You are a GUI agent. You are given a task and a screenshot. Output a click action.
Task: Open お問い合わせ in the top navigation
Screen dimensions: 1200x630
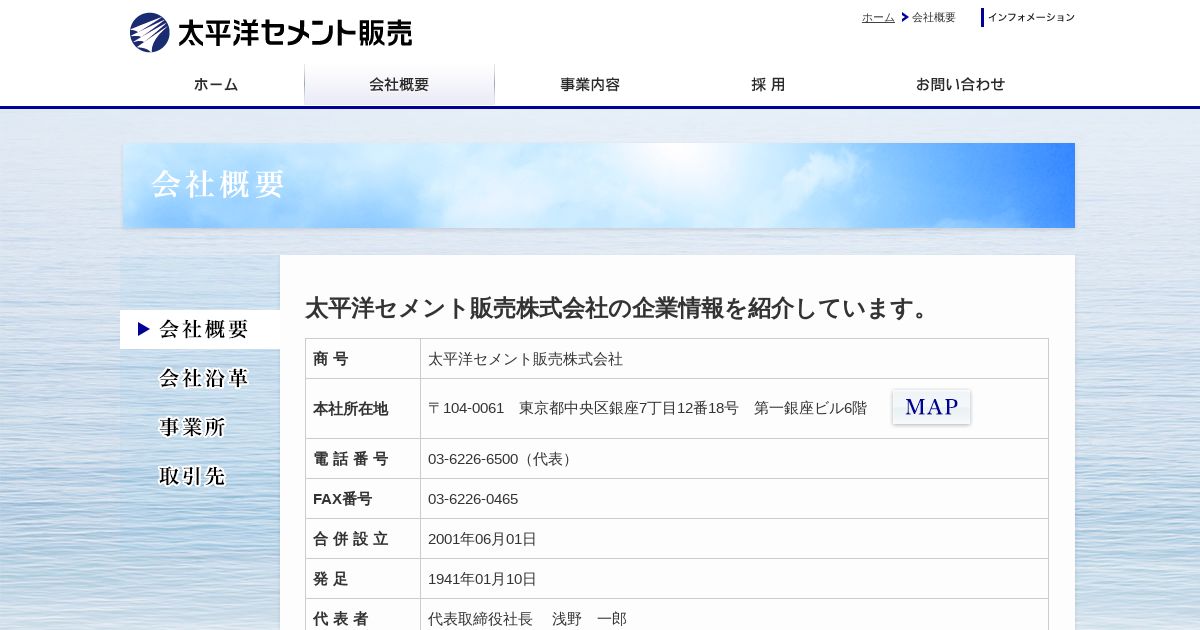[x=960, y=85]
